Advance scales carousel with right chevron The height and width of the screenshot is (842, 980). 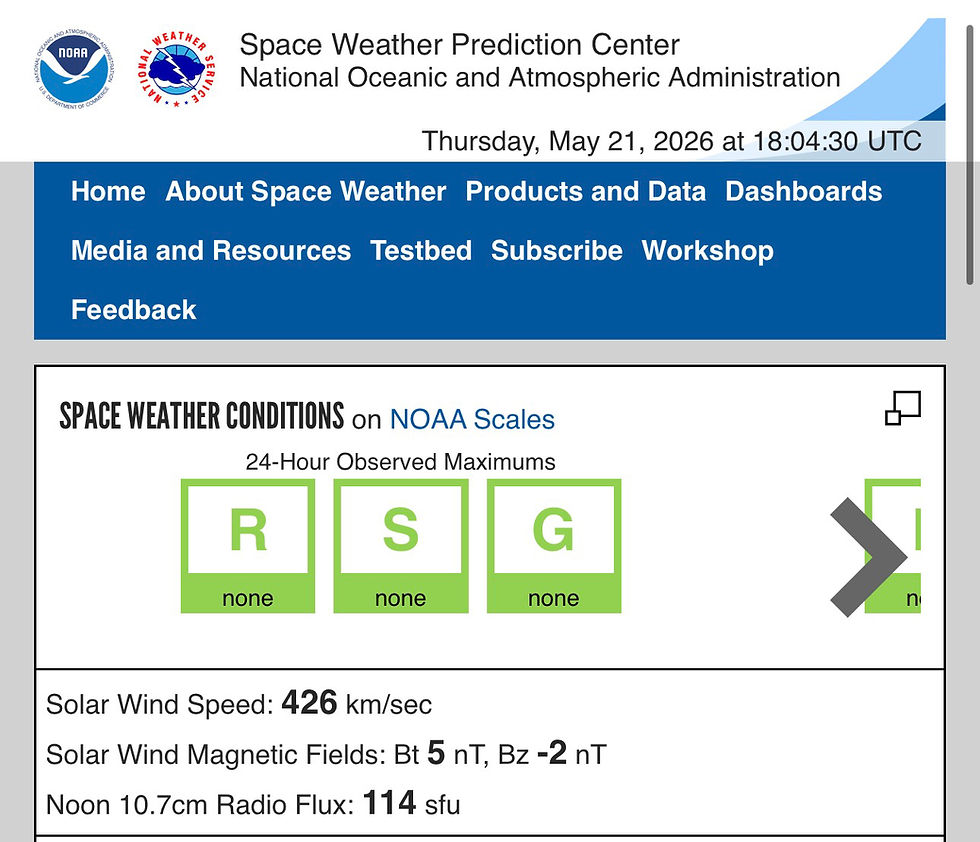[x=868, y=557]
